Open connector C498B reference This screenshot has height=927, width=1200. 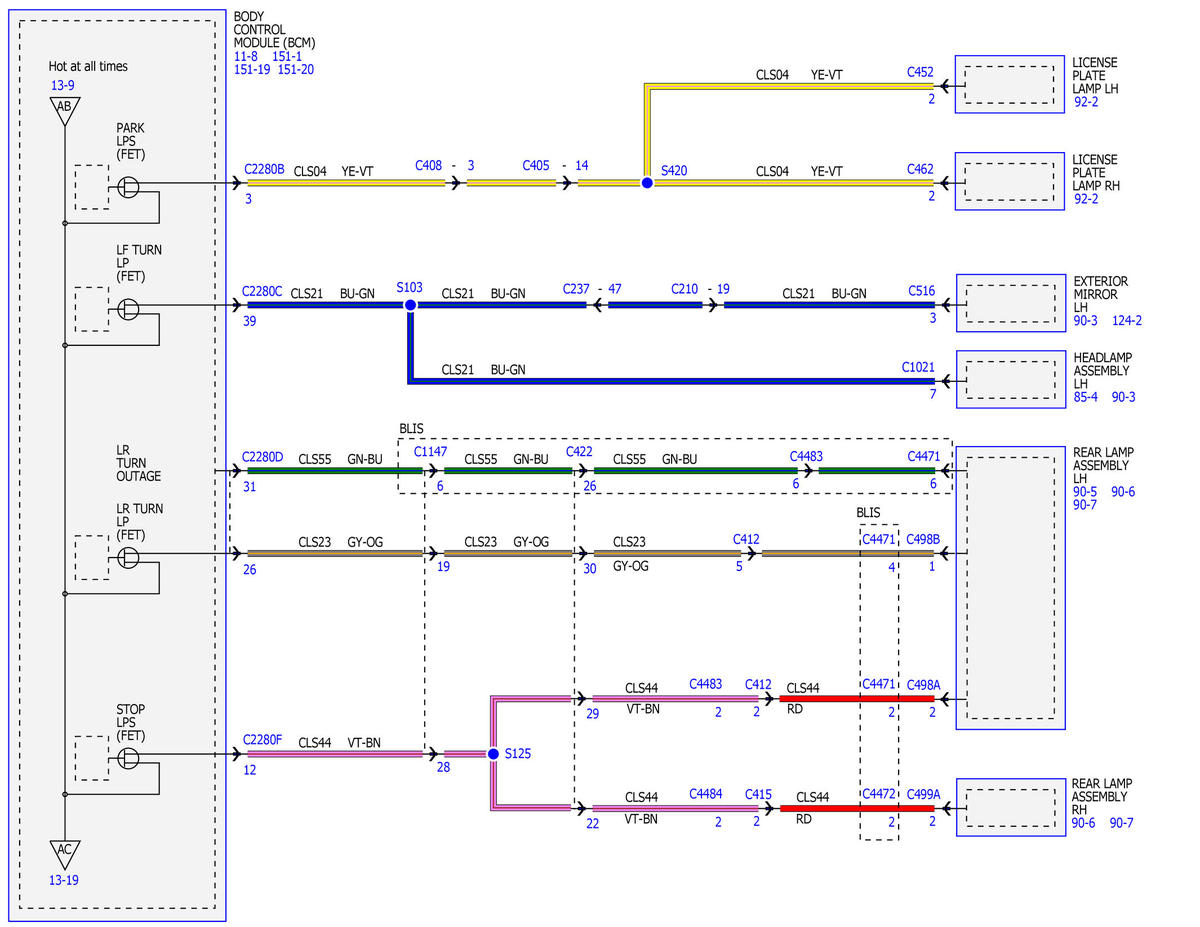click(x=922, y=540)
